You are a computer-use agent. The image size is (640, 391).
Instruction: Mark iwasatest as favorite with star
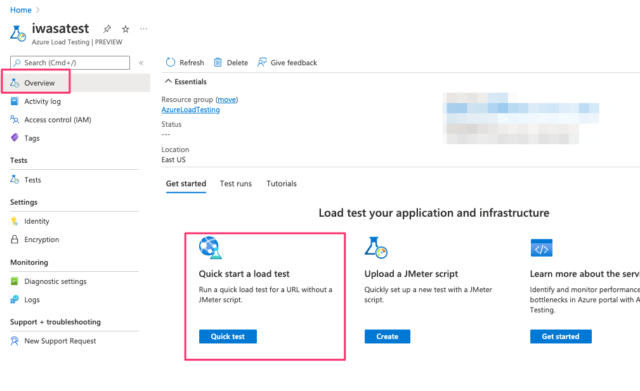(125, 29)
